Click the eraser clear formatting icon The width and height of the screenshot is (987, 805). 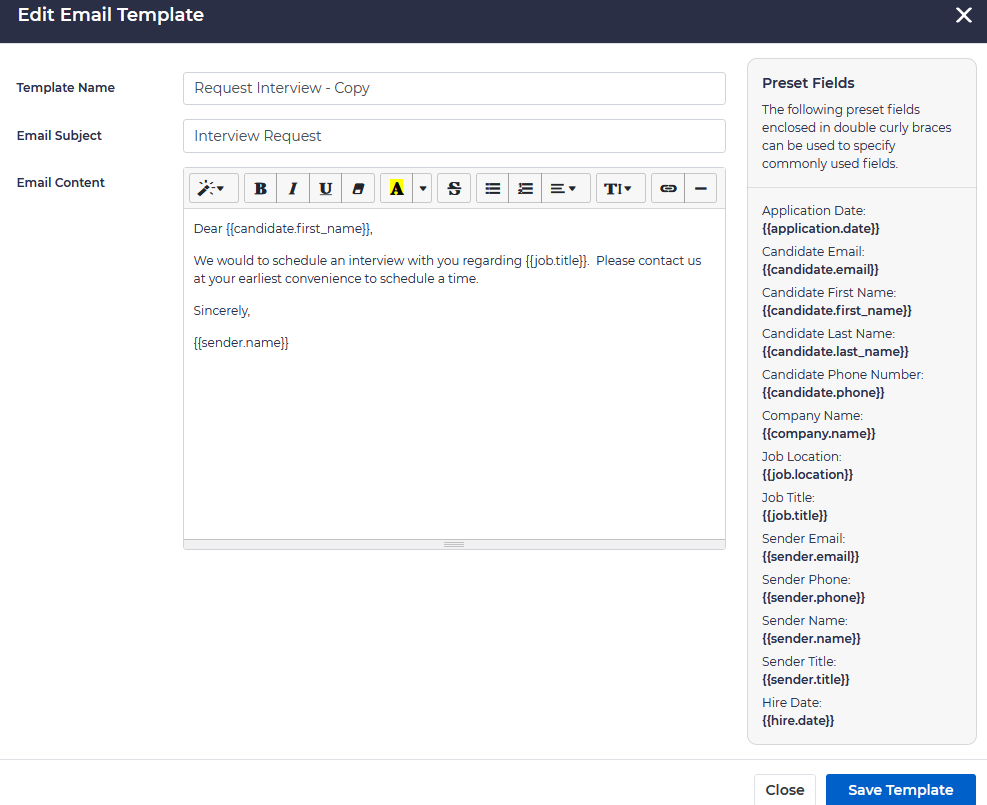358,188
